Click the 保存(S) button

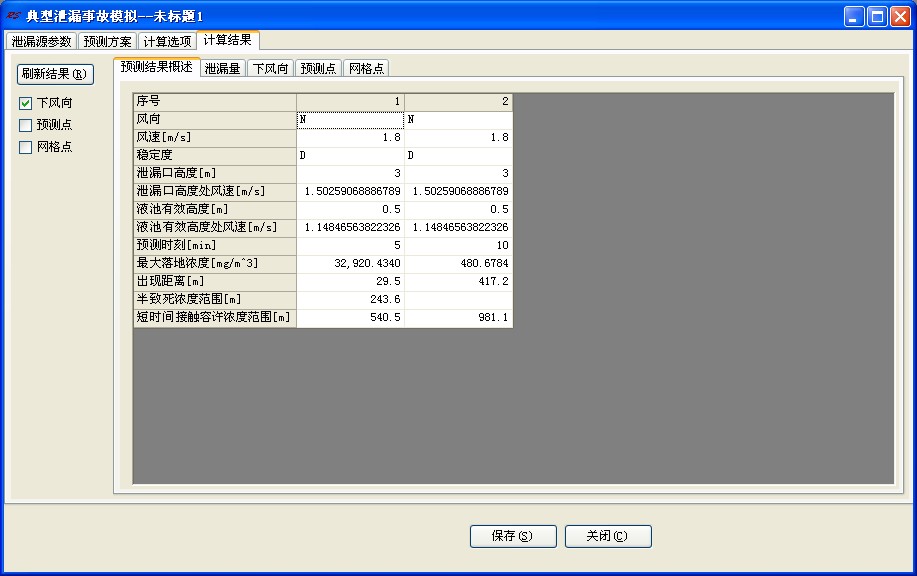[x=513, y=536]
